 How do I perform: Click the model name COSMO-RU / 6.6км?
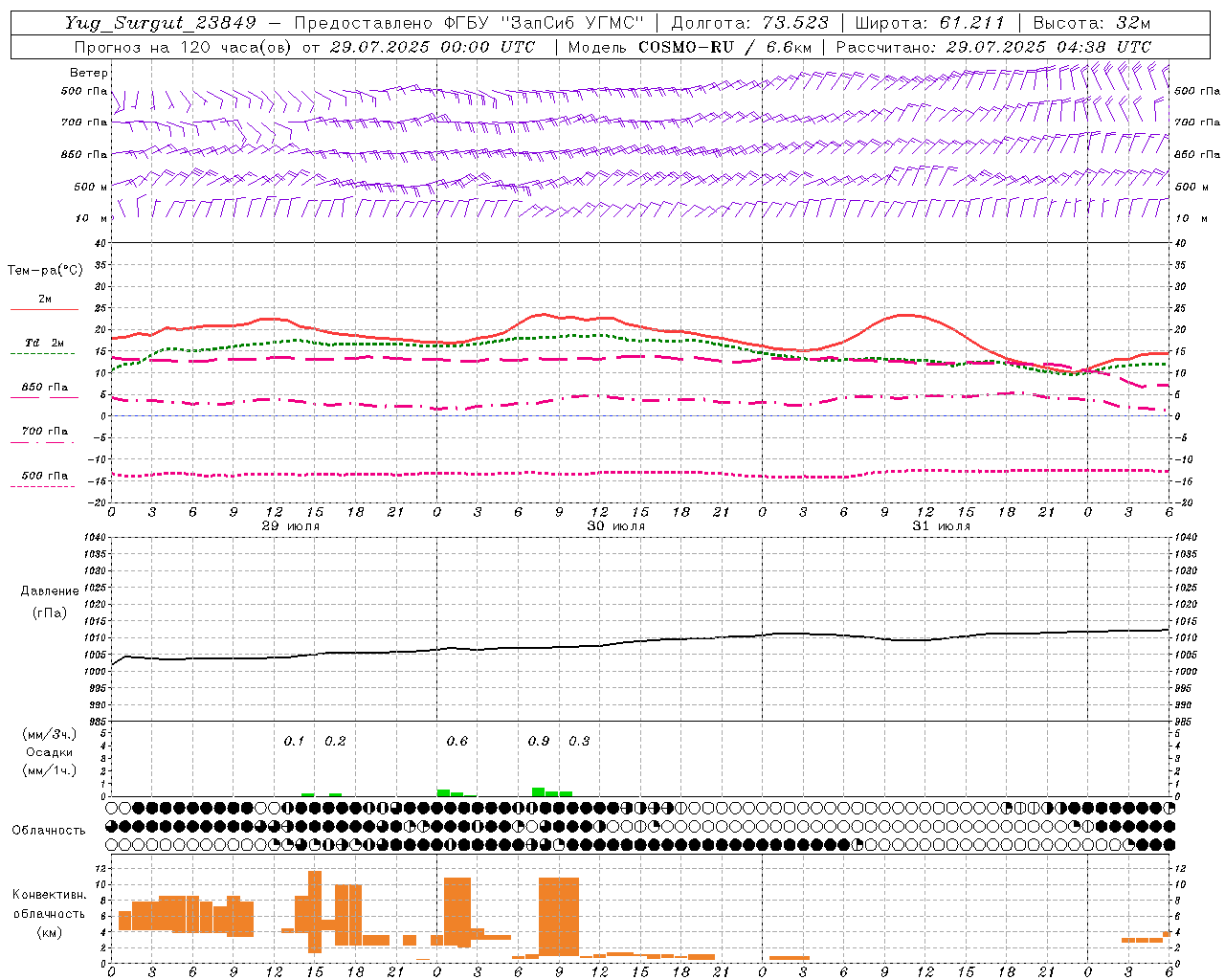coord(725,47)
